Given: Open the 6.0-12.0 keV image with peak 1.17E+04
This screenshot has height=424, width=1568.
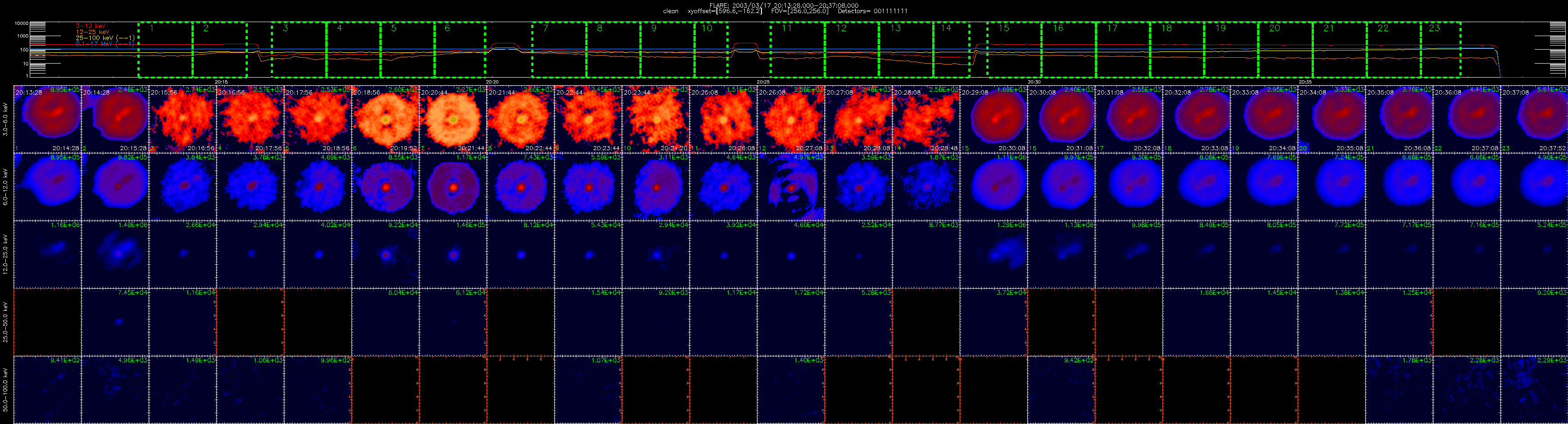Looking at the screenshot, I should pos(453,186).
